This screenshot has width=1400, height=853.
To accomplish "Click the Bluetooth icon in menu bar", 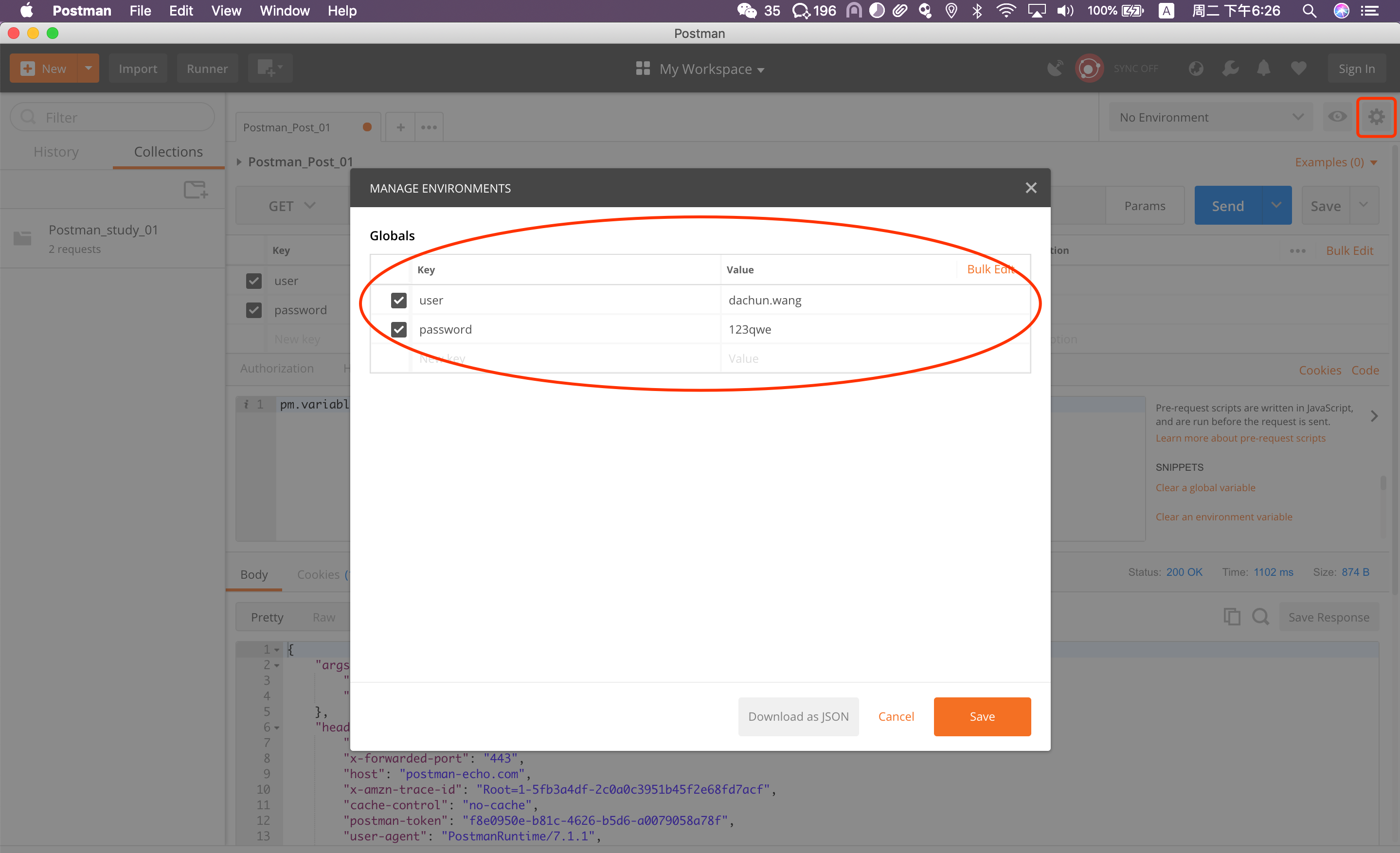I will click(x=977, y=11).
